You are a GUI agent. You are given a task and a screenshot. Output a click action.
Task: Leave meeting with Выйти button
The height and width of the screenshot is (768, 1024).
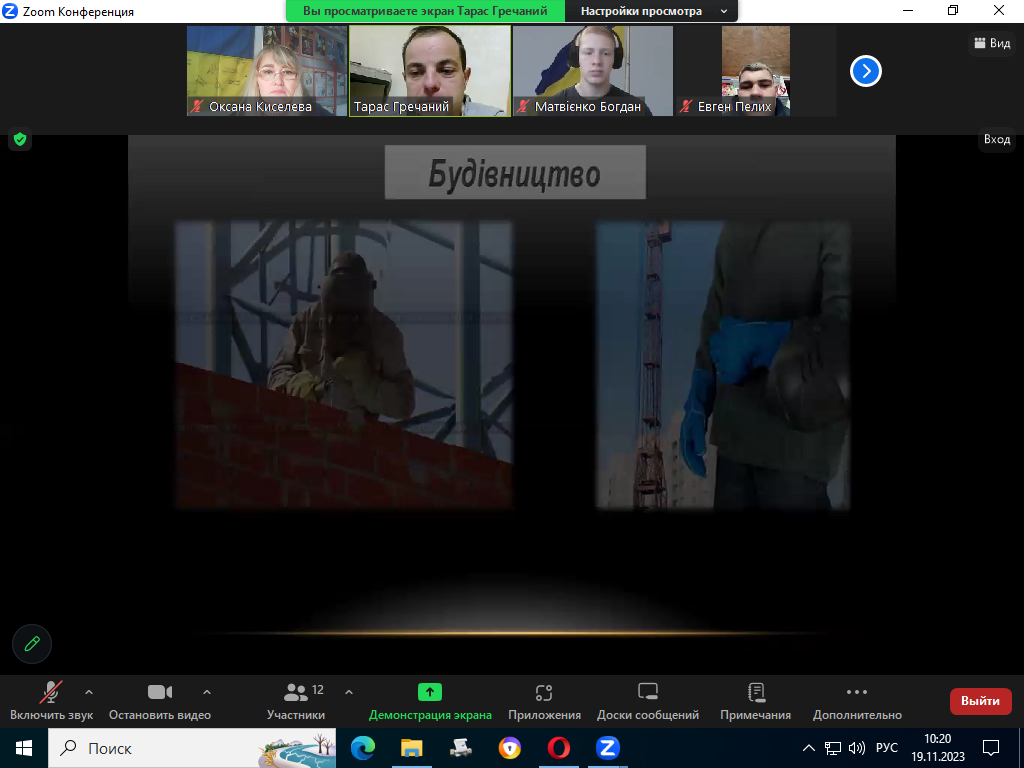(x=980, y=701)
